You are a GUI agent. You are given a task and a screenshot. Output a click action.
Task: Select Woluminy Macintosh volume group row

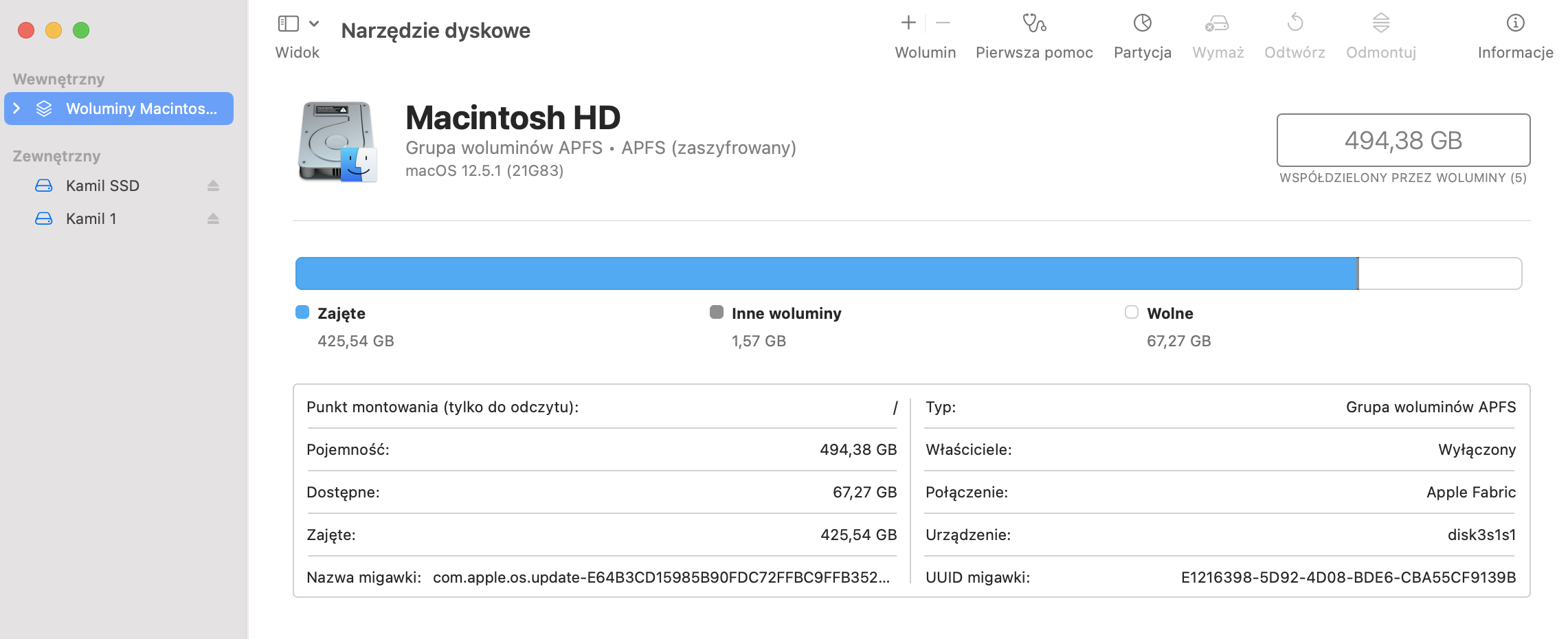click(x=119, y=109)
